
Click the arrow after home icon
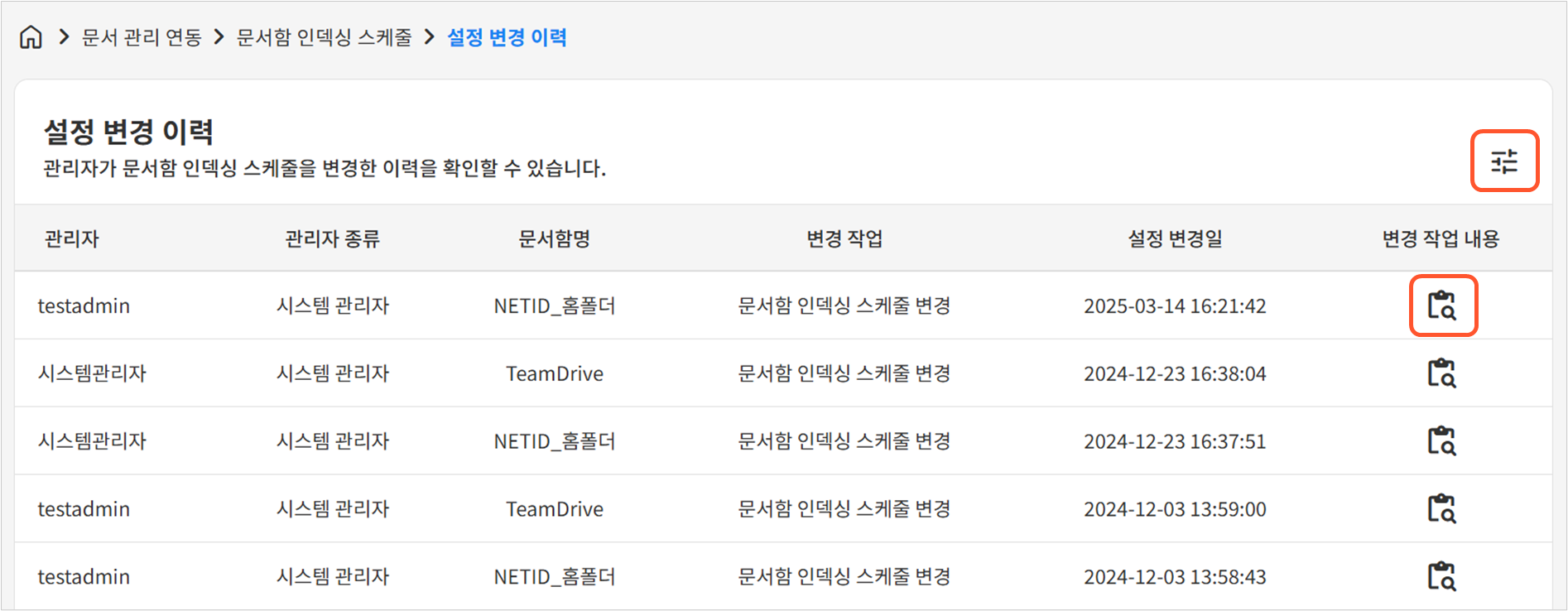click(x=64, y=37)
